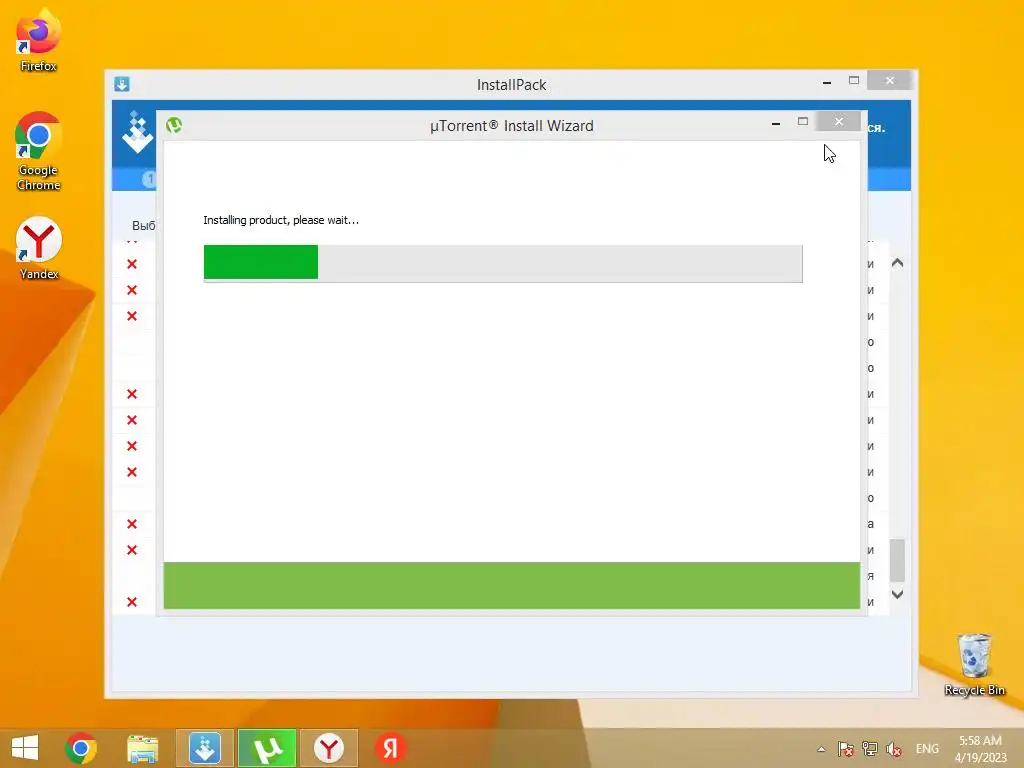1024x768 pixels.
Task: Maximize the µTorrent Install Wizard
Action: (x=803, y=121)
